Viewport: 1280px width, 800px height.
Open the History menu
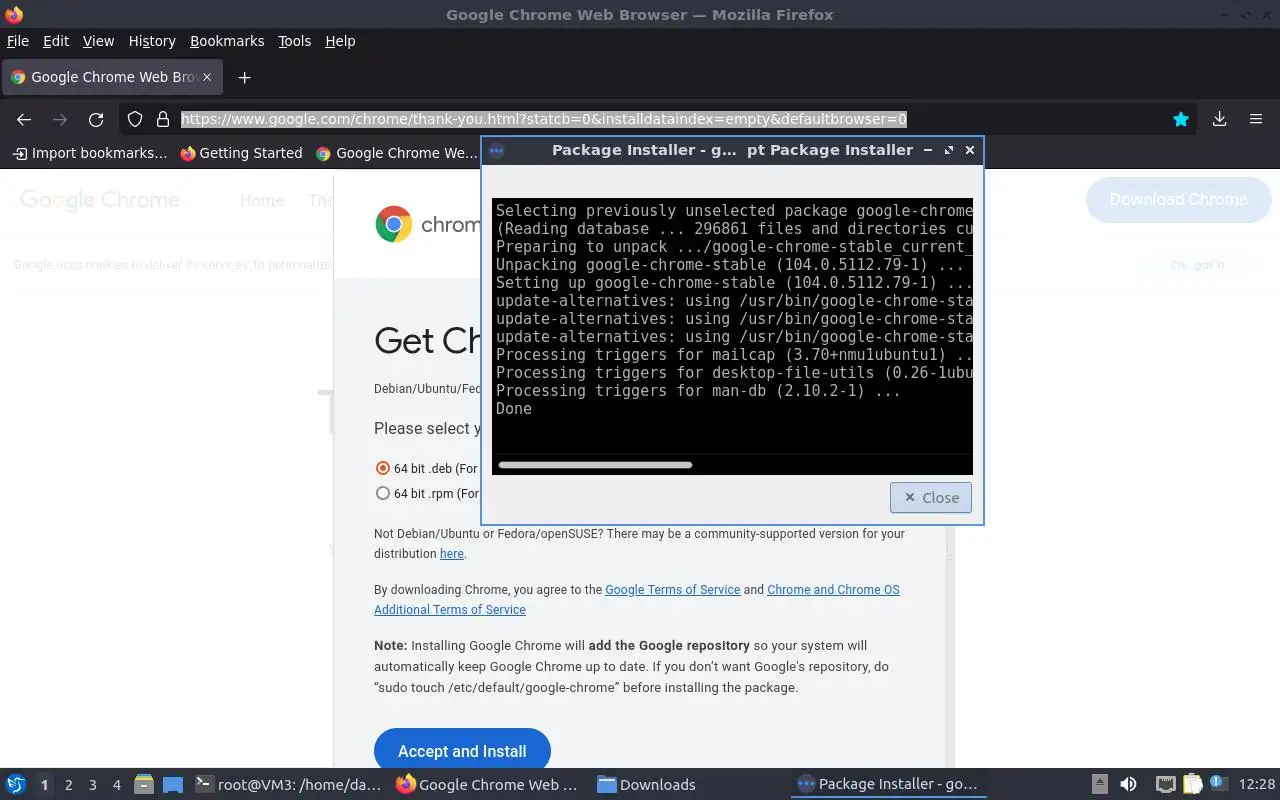pos(152,41)
